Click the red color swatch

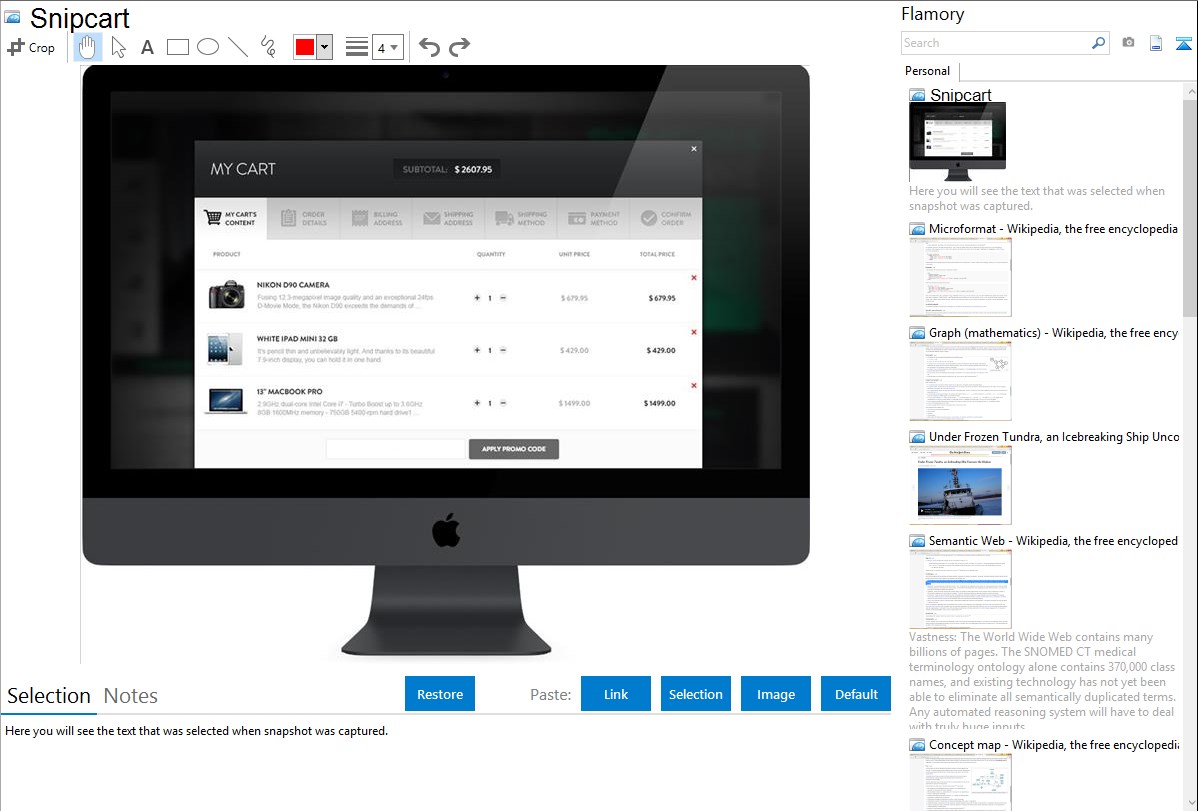pos(305,47)
